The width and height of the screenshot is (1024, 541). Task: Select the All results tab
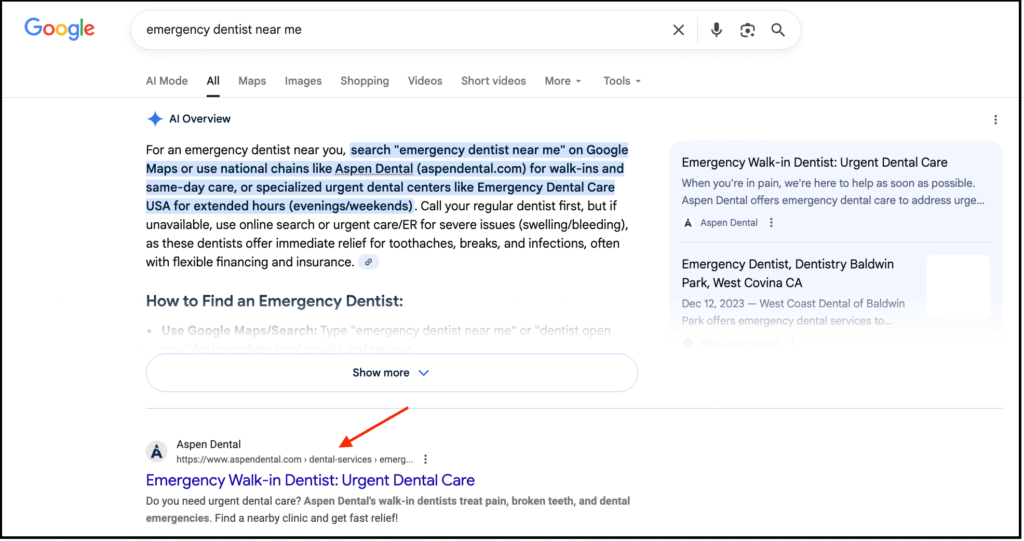[x=213, y=81]
